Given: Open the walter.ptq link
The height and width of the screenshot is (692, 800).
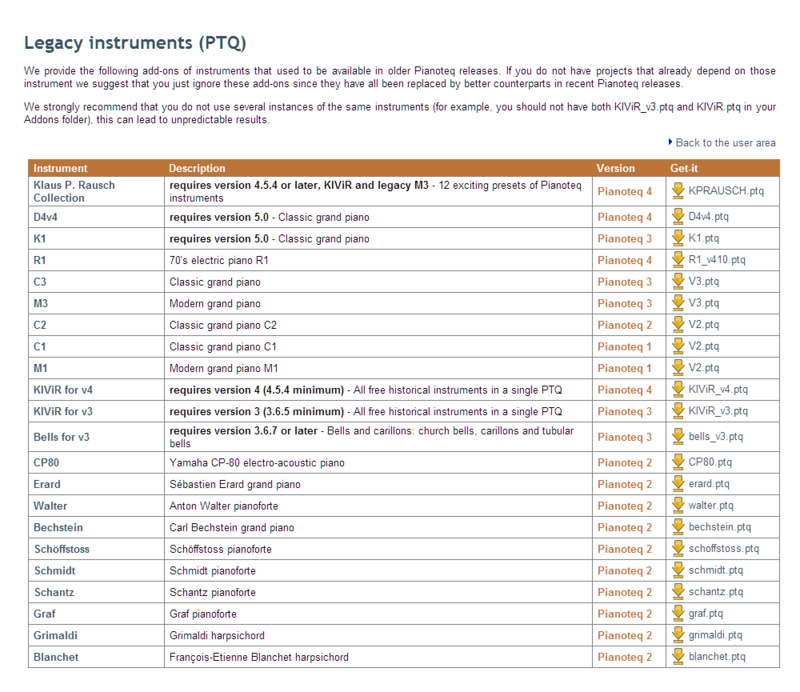Looking at the screenshot, I should coord(711,505).
